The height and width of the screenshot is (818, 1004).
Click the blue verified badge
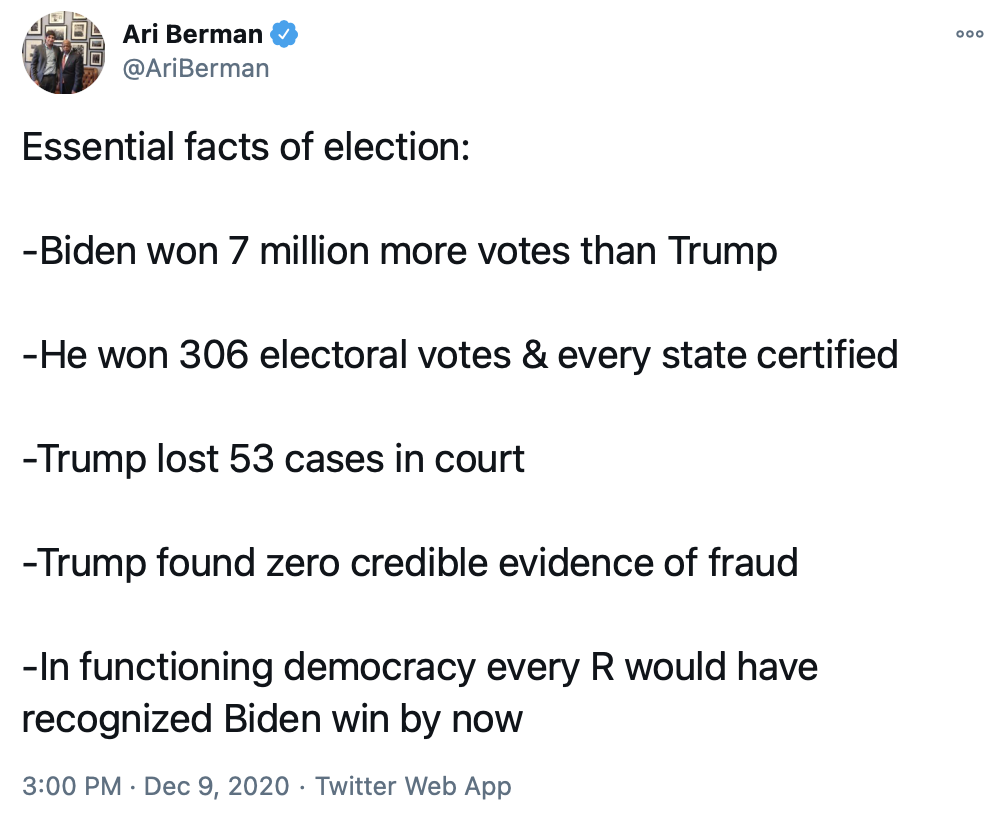(285, 35)
